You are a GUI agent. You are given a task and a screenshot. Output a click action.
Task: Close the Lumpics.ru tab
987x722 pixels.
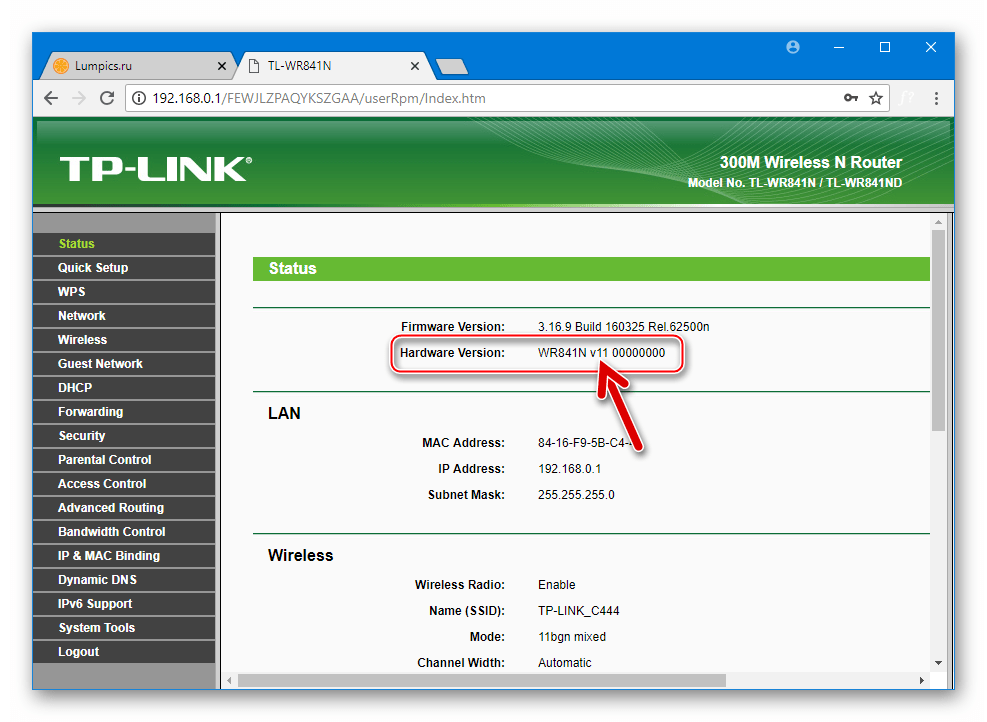tap(222, 66)
